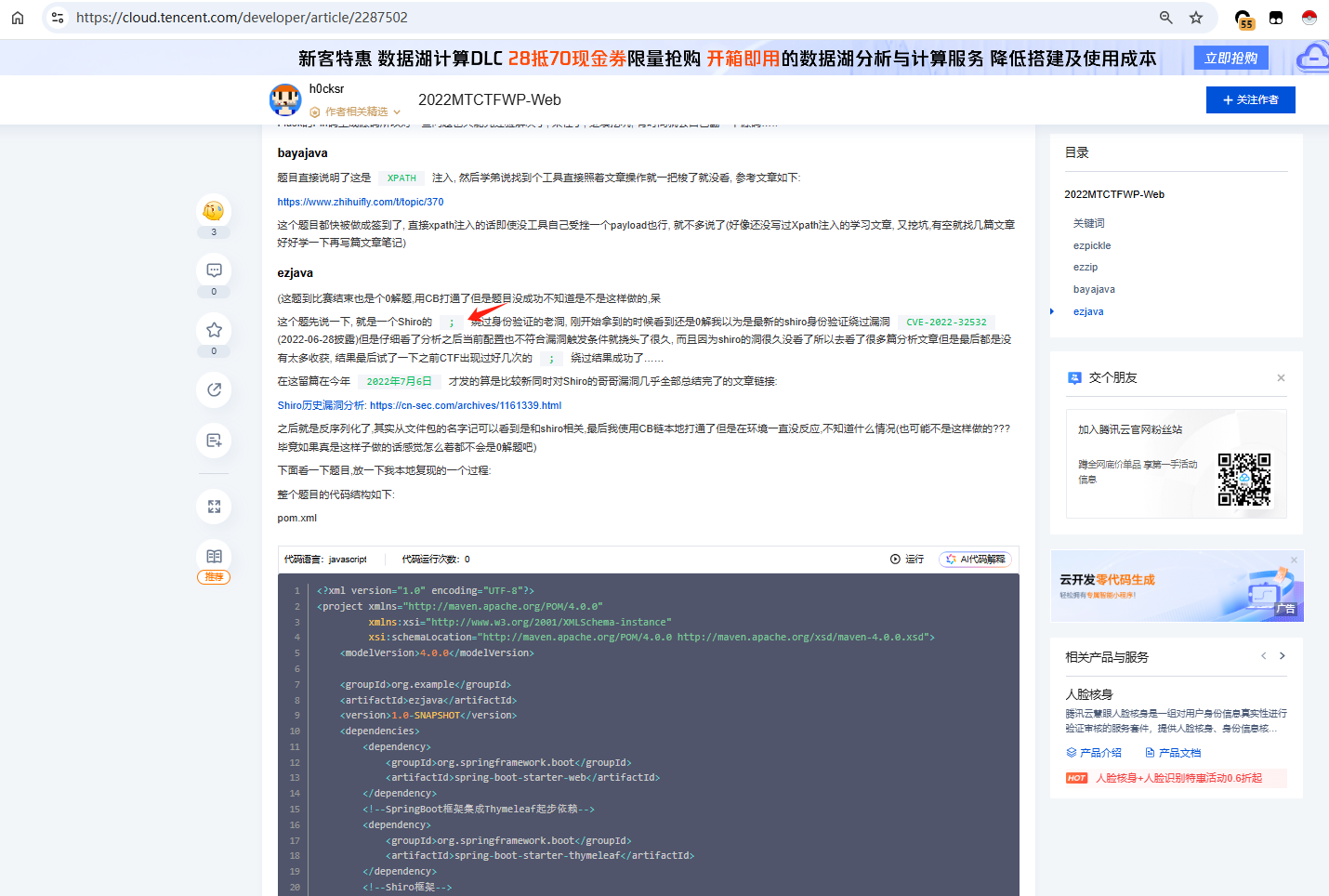The width and height of the screenshot is (1329, 896).
Task: Click the article title 2022MTCTFWP-Web header
Action: click(x=490, y=99)
